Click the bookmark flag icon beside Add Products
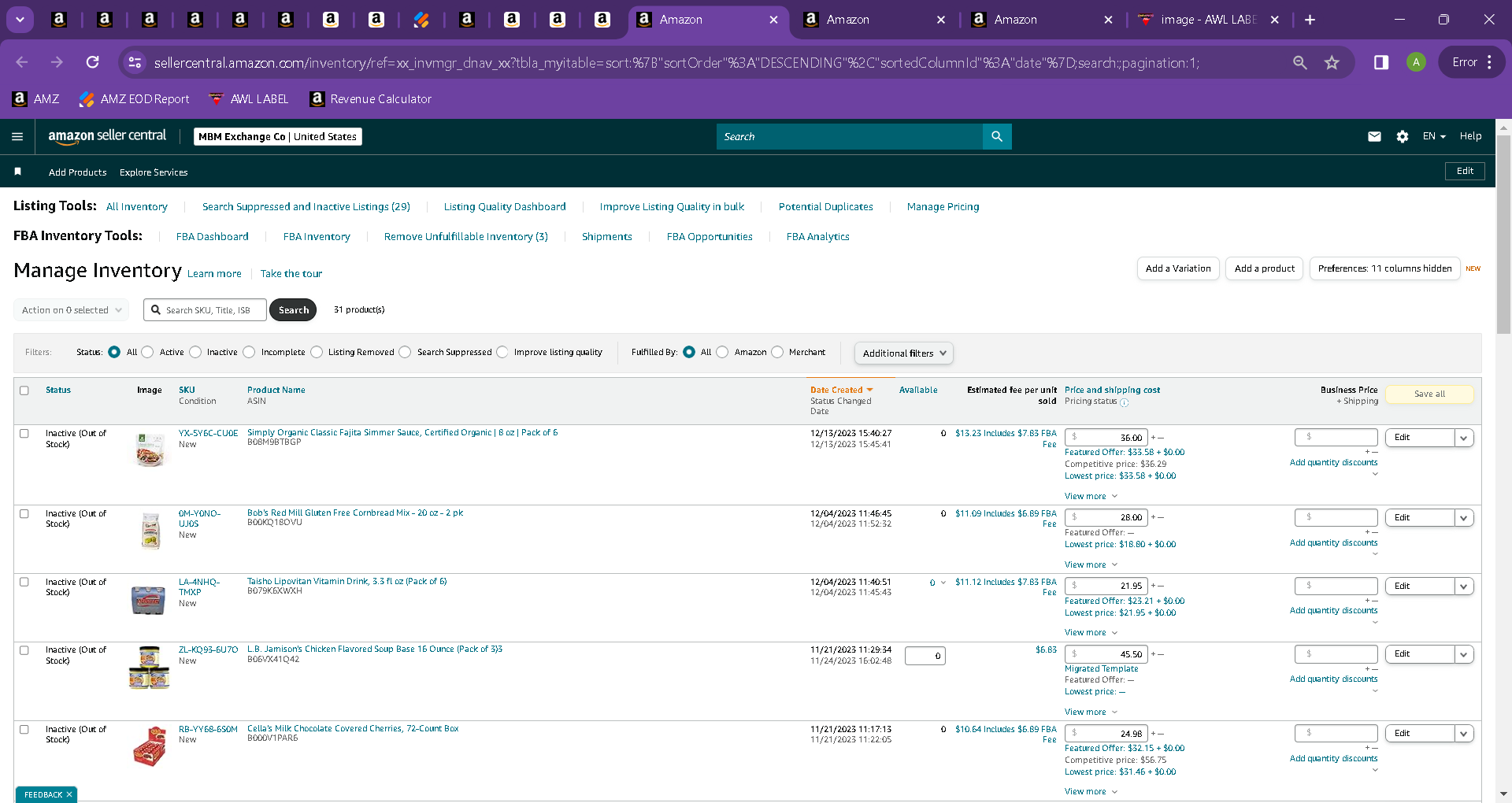 pos(17,172)
